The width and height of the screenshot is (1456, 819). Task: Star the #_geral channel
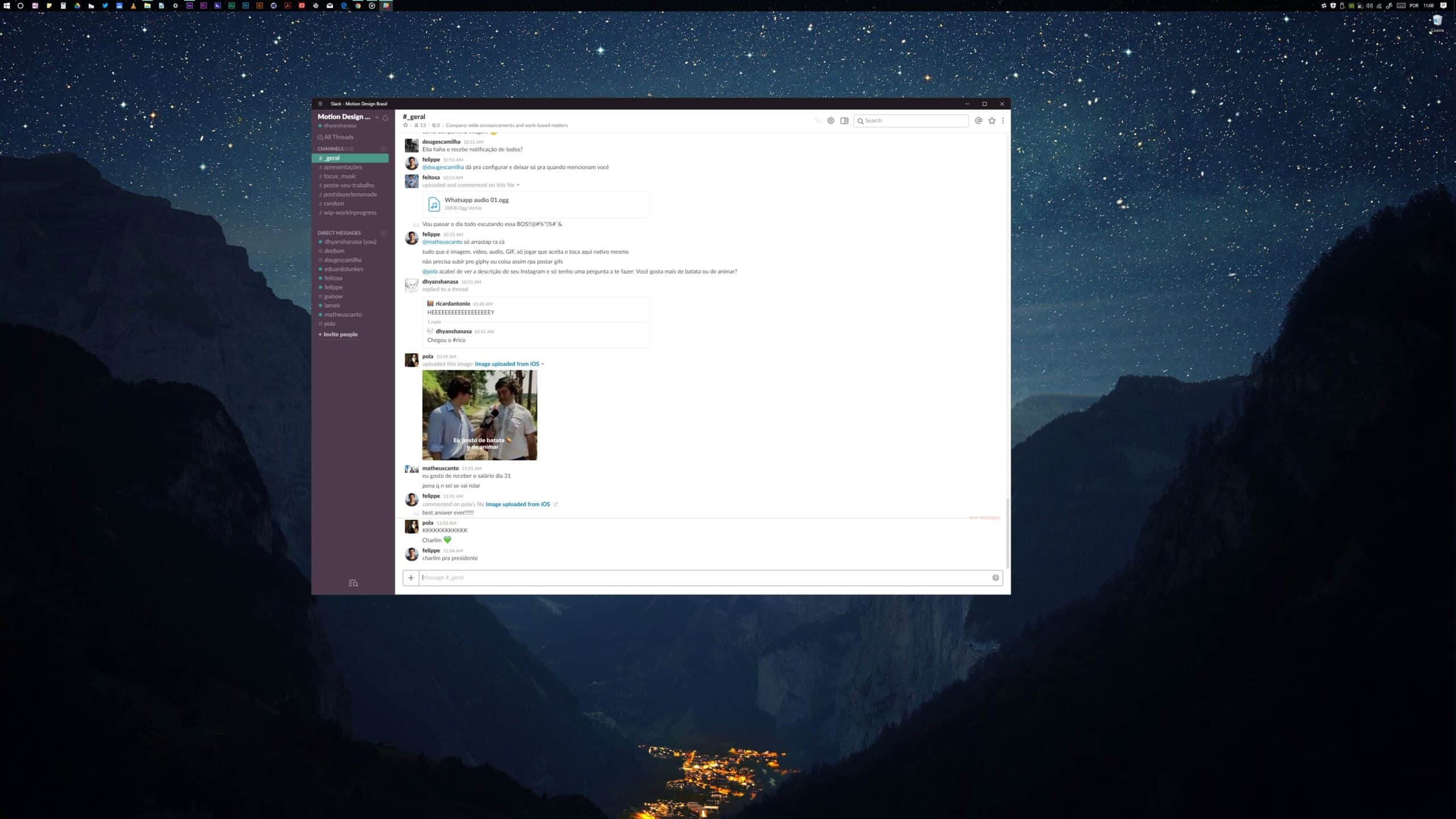(406, 125)
